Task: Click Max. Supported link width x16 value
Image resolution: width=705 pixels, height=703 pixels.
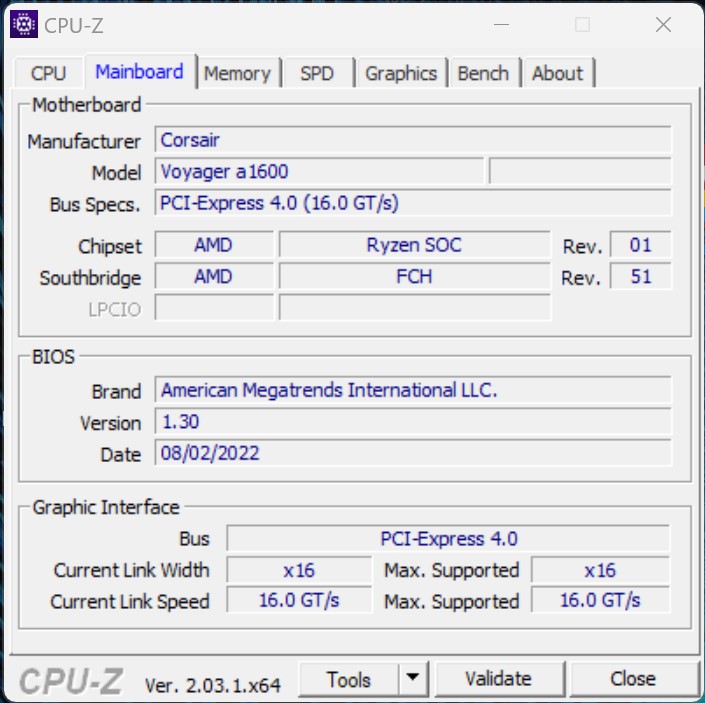Action: coord(600,570)
